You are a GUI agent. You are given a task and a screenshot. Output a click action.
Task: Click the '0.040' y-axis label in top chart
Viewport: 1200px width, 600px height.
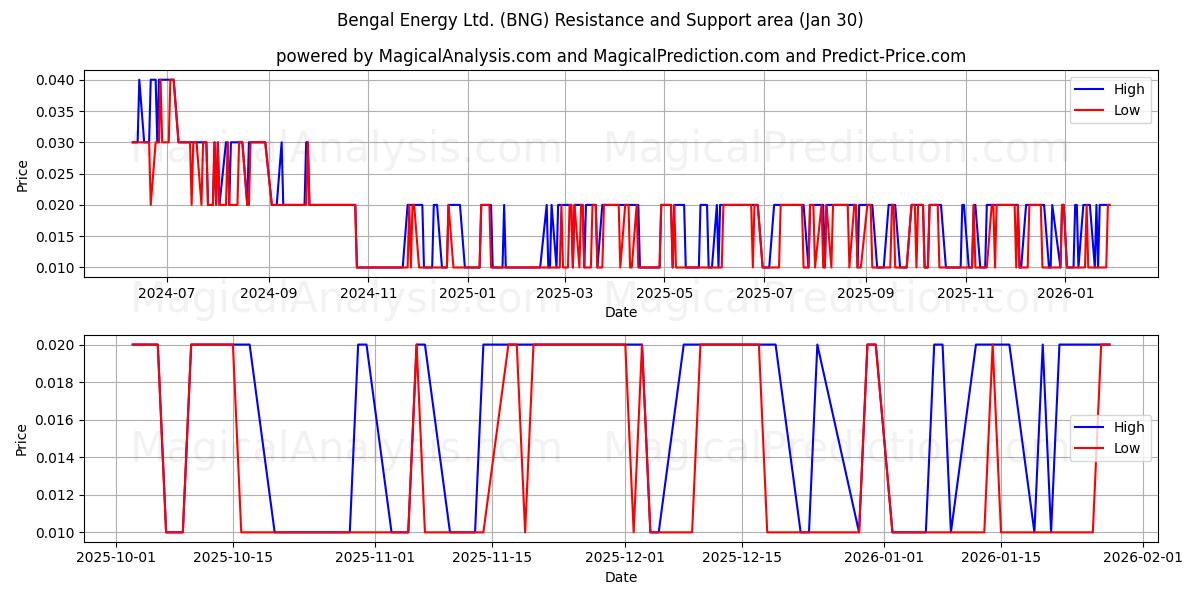(x=56, y=80)
